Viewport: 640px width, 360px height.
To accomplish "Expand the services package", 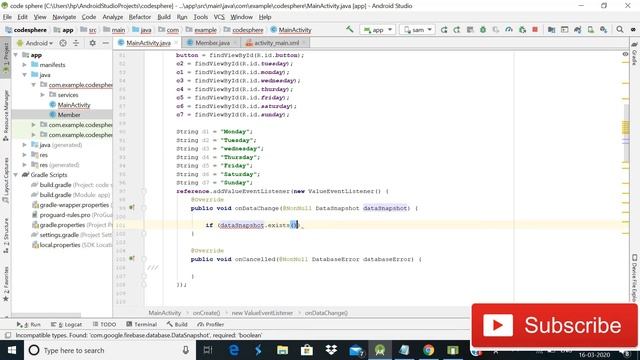I will pyautogui.click(x=42, y=95).
